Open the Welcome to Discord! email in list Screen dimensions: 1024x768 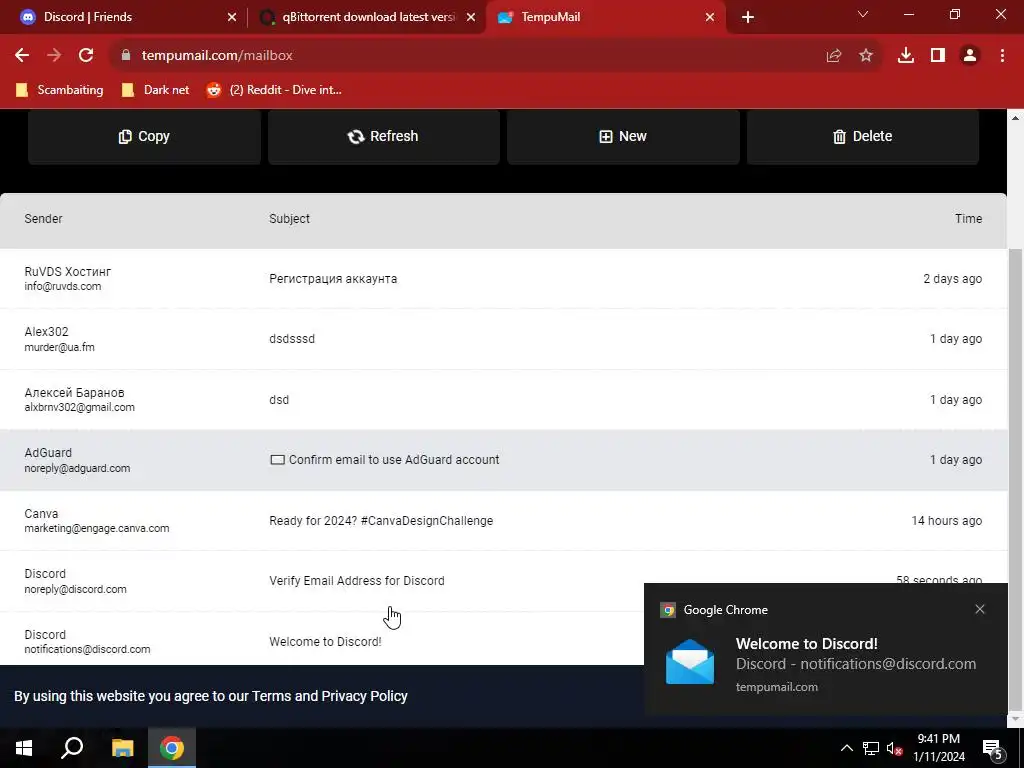click(x=325, y=641)
